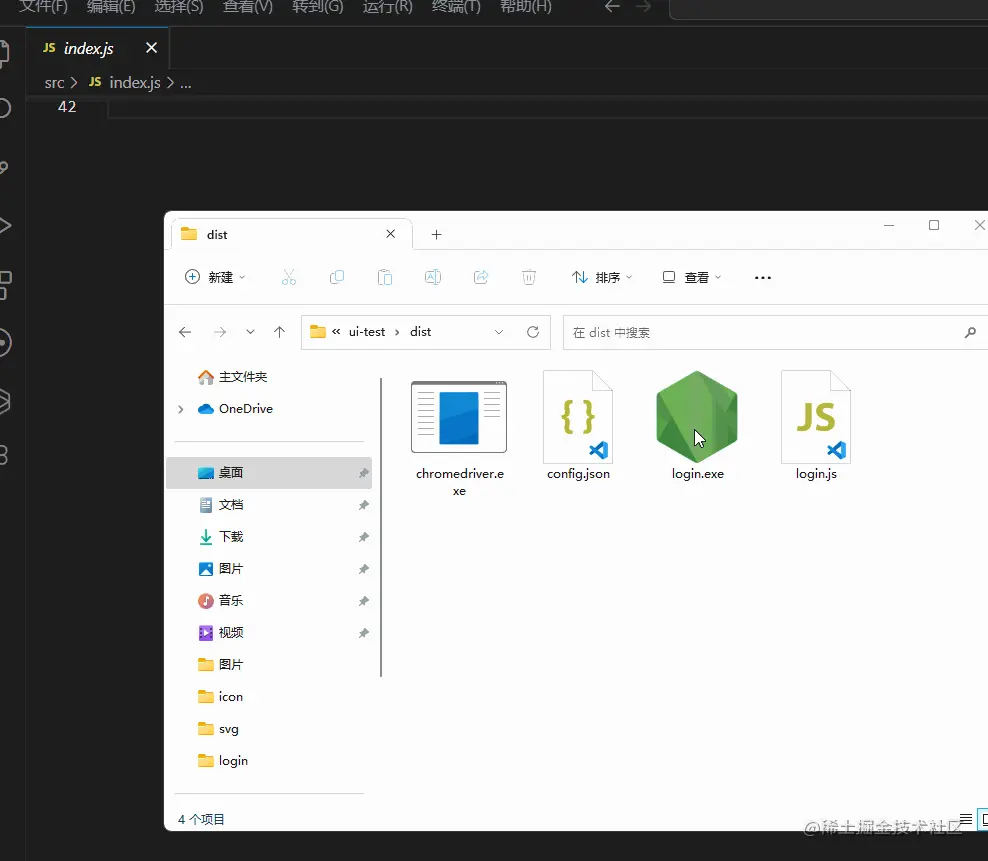Open the New (新建) dropdown
Image resolution: width=988 pixels, height=861 pixels.
click(x=215, y=277)
